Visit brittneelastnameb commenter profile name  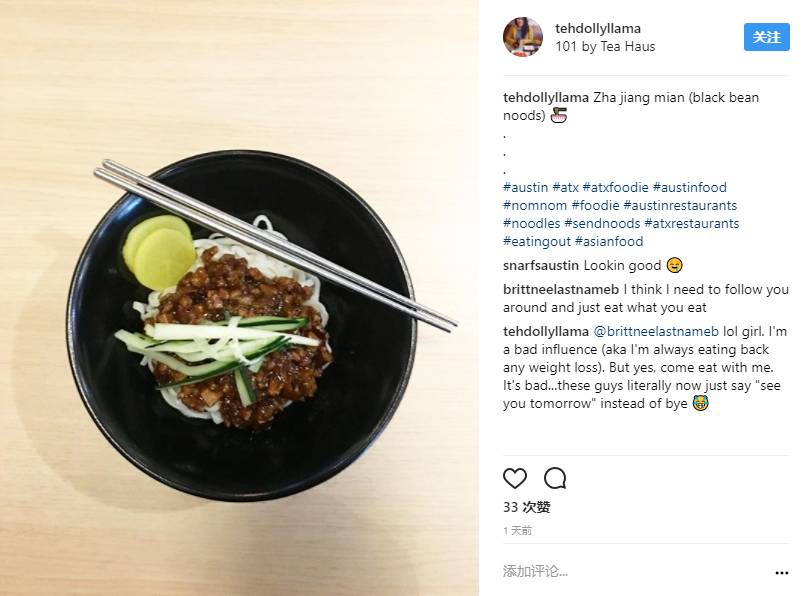pyautogui.click(x=561, y=289)
